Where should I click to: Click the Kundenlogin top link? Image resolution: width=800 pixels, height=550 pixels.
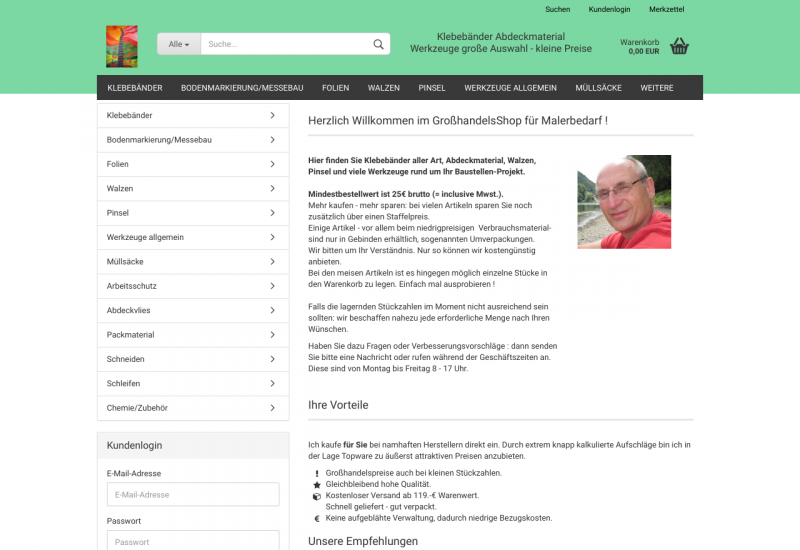[x=609, y=9]
